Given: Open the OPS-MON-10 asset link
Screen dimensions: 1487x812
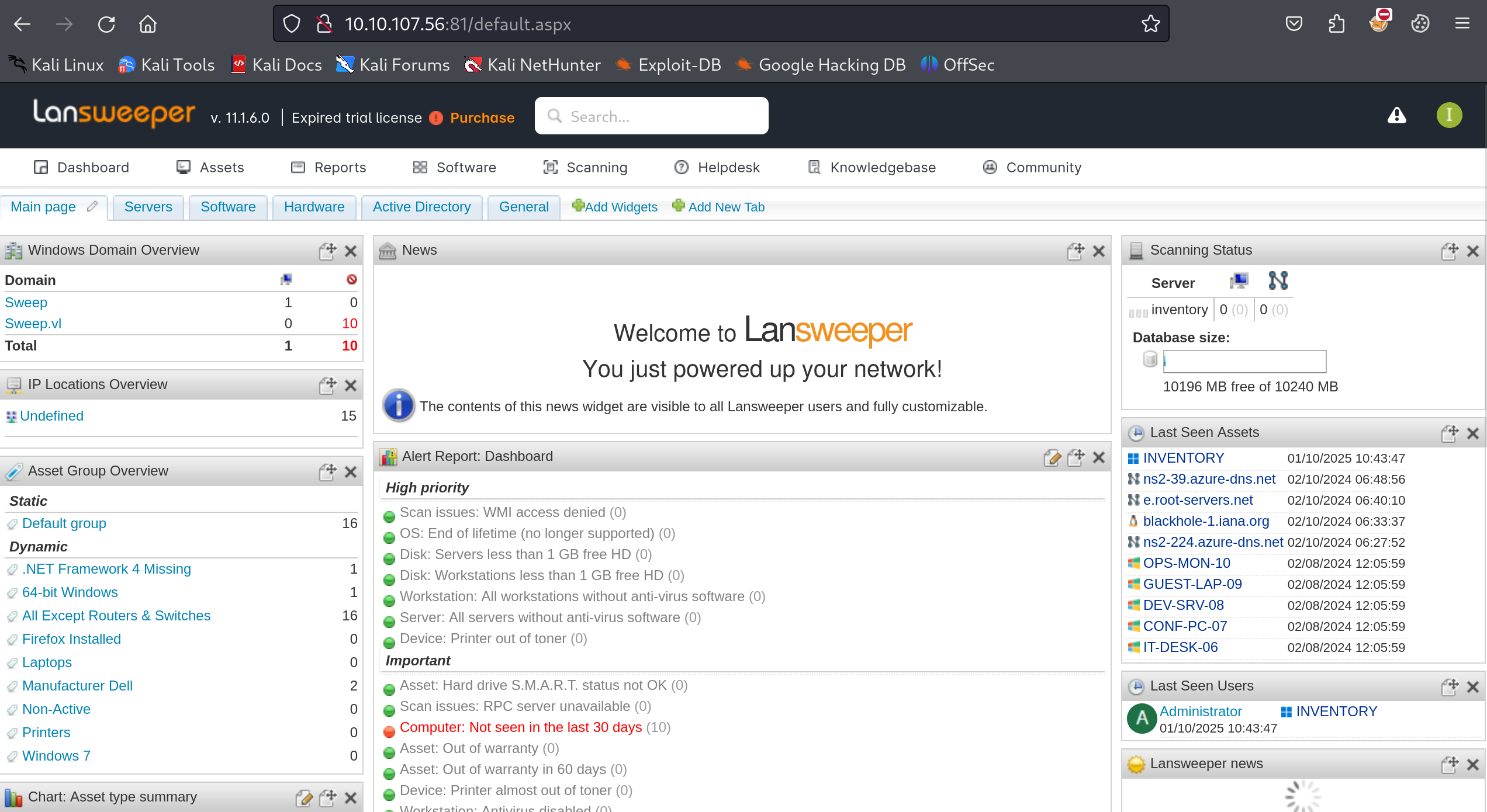Looking at the screenshot, I should click(x=1187, y=563).
